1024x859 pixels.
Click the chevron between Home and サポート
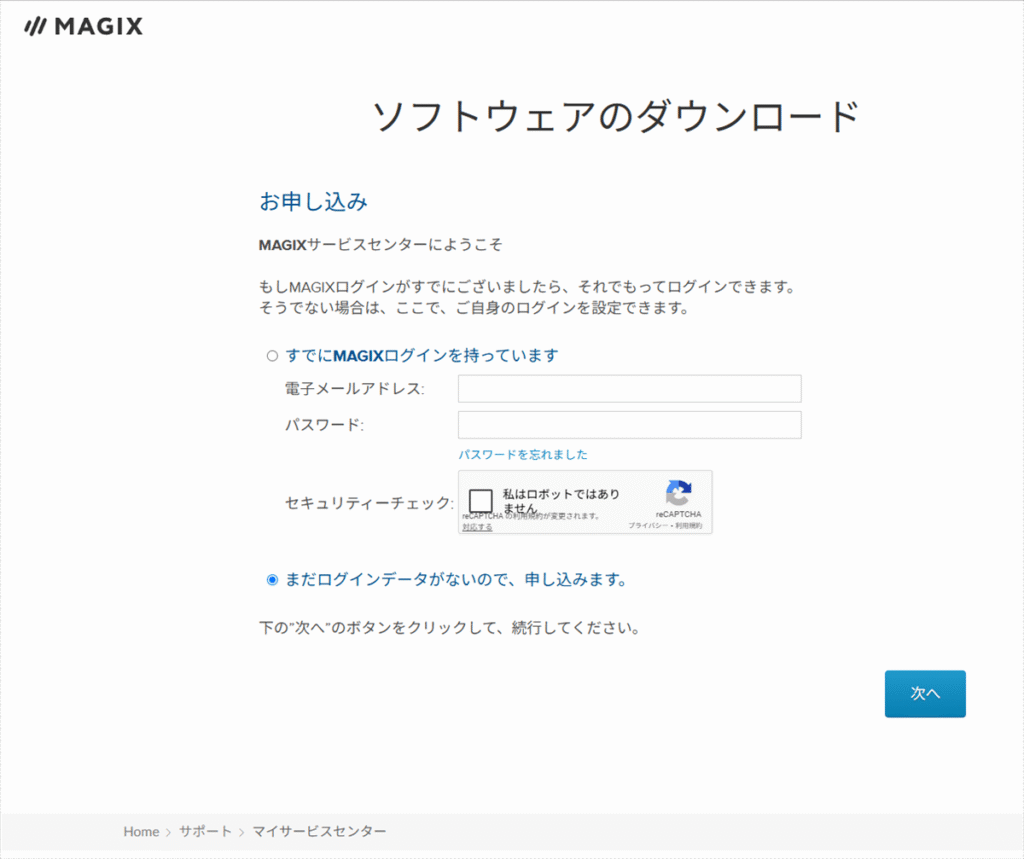click(169, 832)
